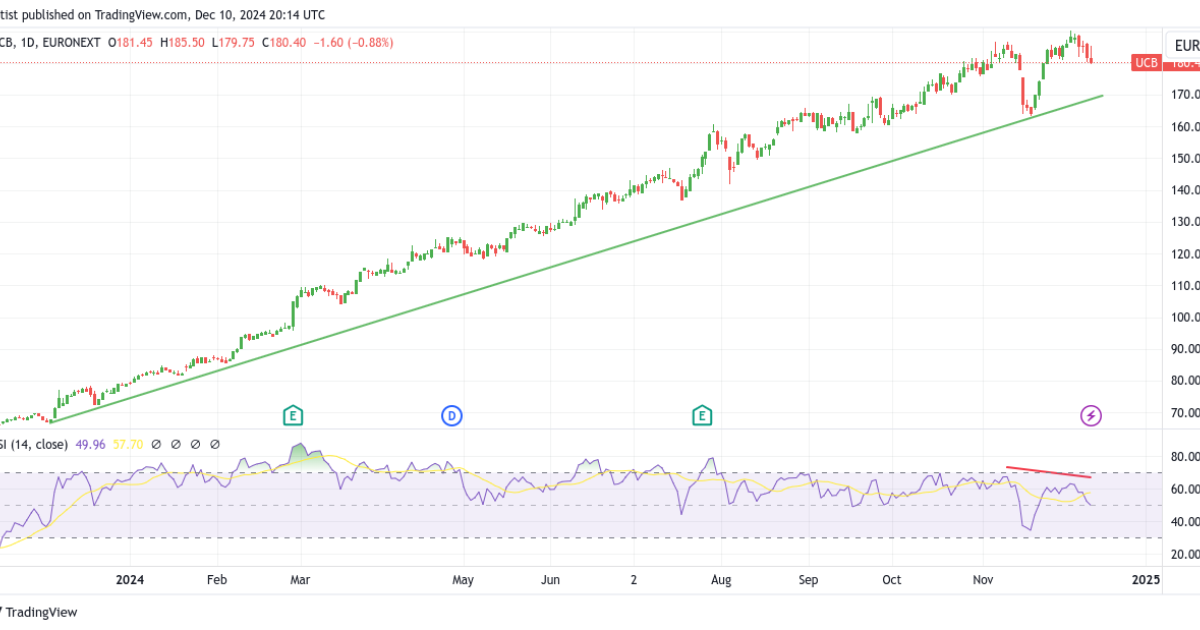Click the closing price C180.40 value

coord(283,43)
